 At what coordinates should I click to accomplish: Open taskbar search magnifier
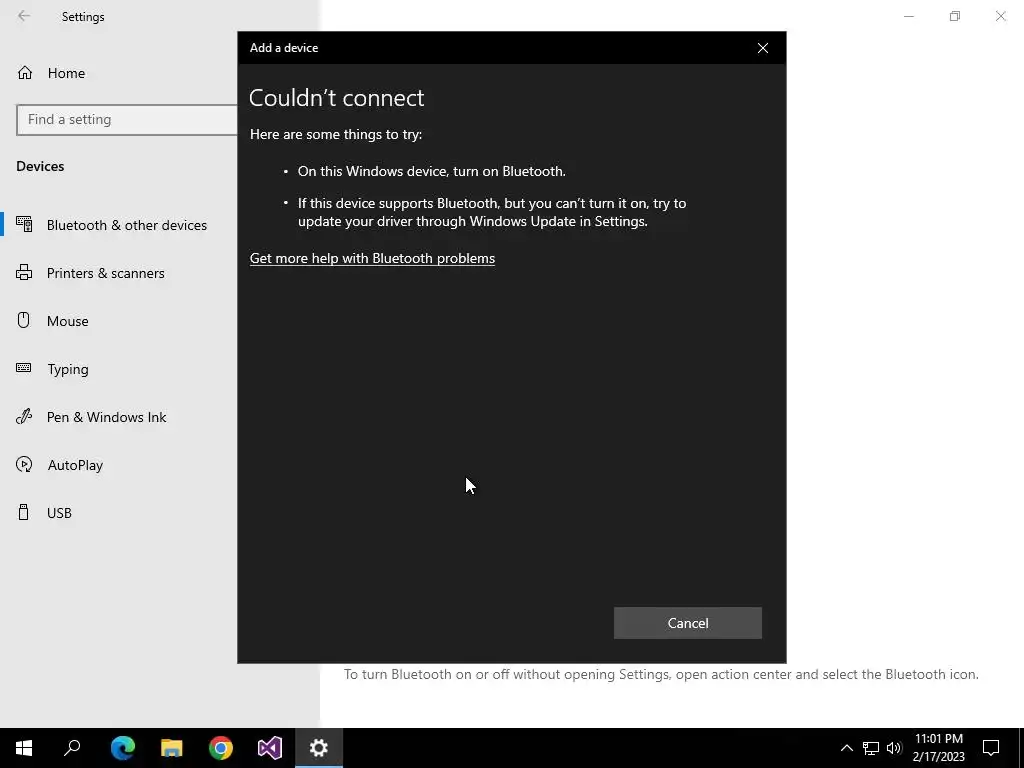[72, 748]
